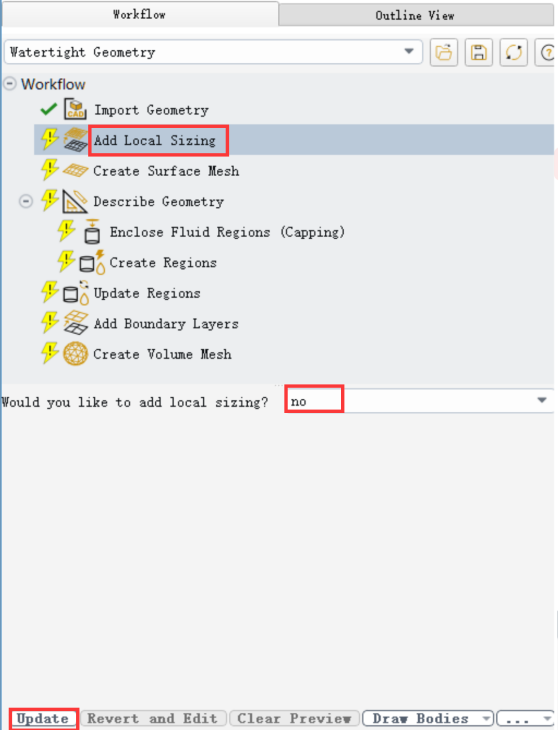The width and height of the screenshot is (558, 730).
Task: Click the Create Surface Mesh grid icon
Action: pyautogui.click(x=75, y=170)
